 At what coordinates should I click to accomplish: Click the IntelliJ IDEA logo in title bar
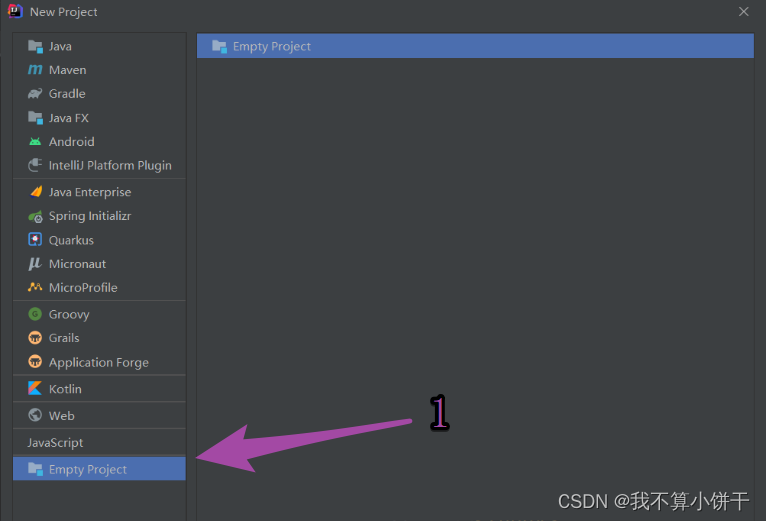pyautogui.click(x=15, y=11)
